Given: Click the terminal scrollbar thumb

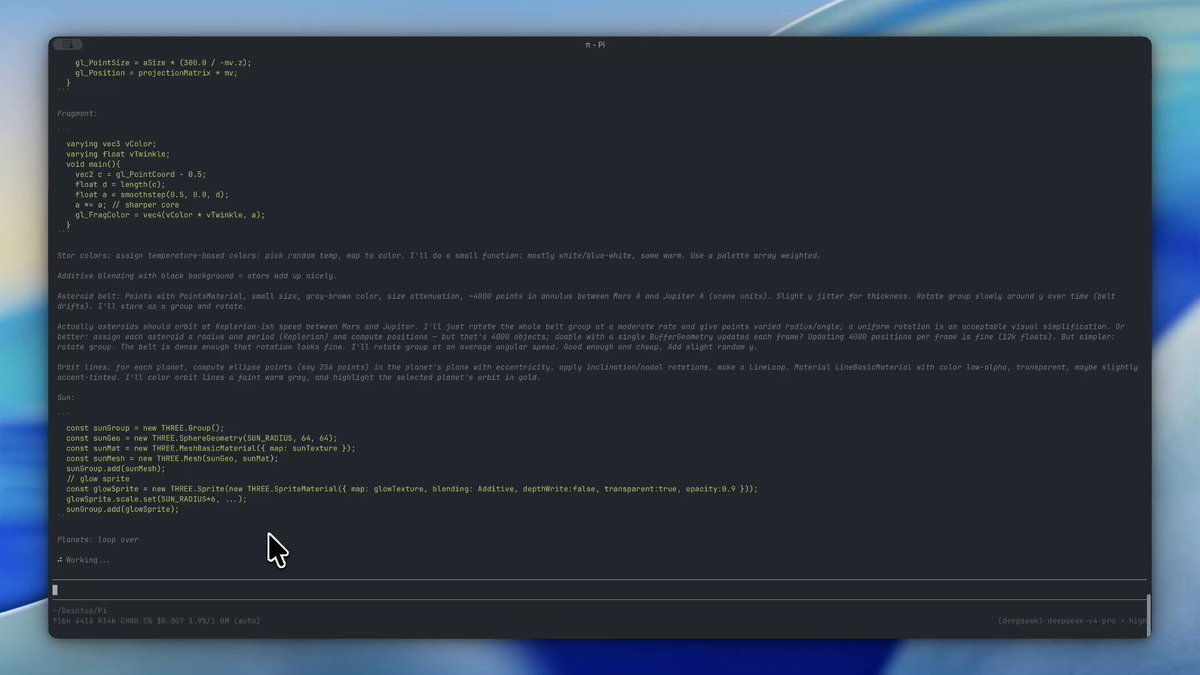Looking at the screenshot, I should 1148,614.
